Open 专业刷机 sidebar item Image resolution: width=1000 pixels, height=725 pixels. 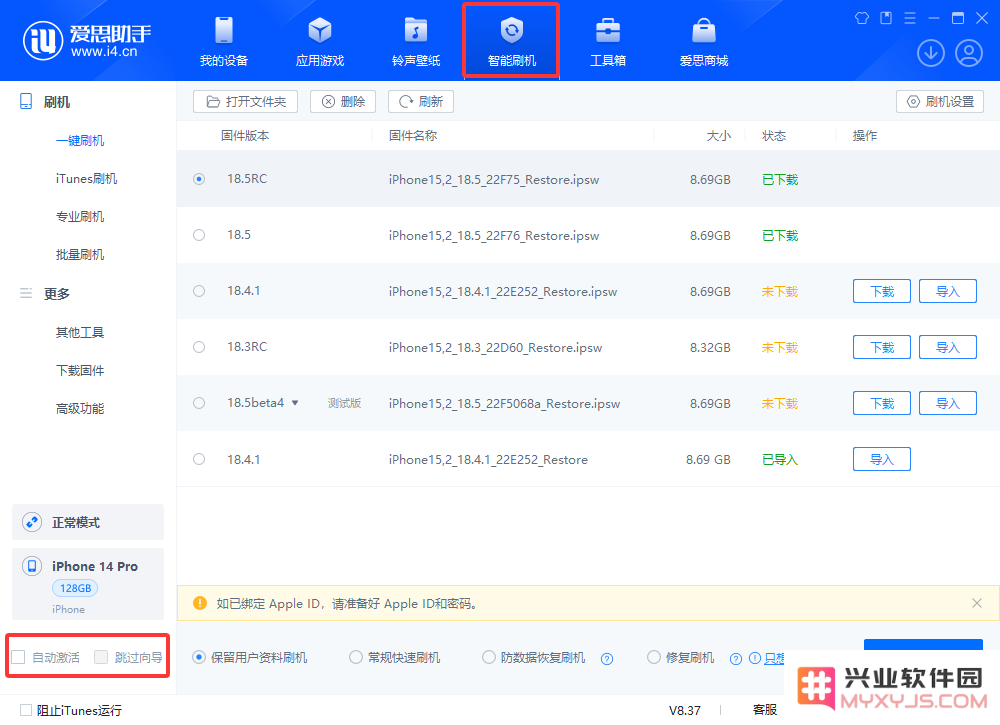click(x=80, y=217)
